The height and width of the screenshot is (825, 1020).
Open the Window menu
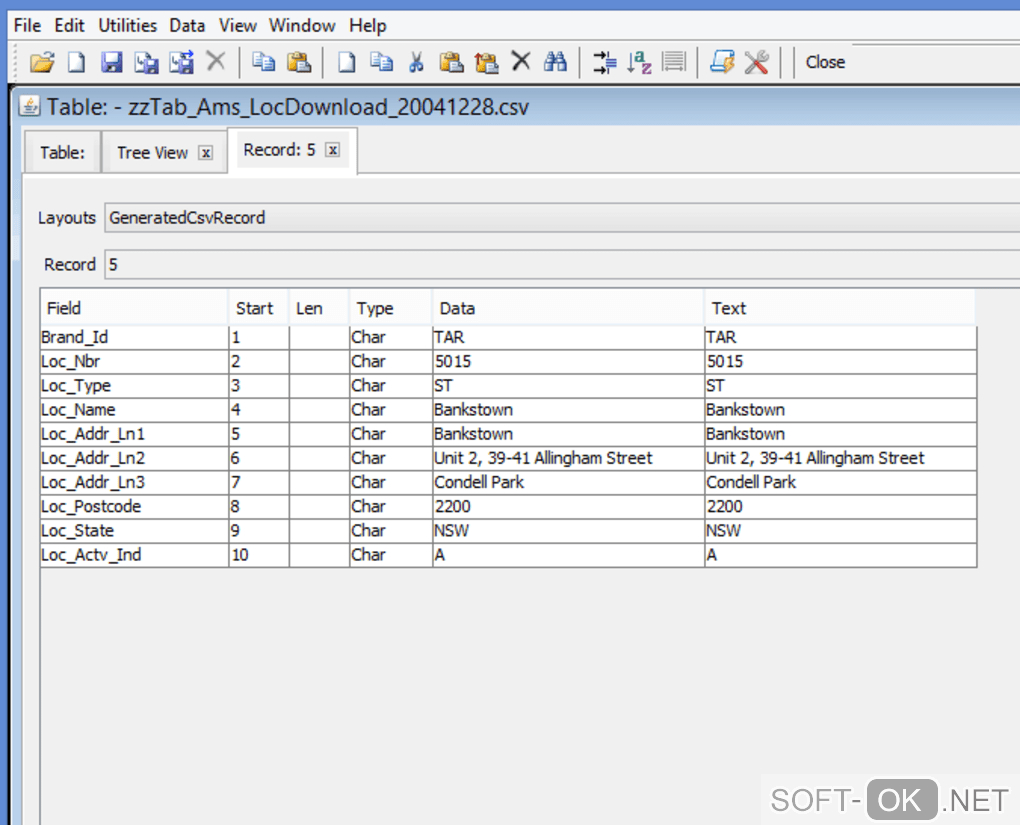302,25
